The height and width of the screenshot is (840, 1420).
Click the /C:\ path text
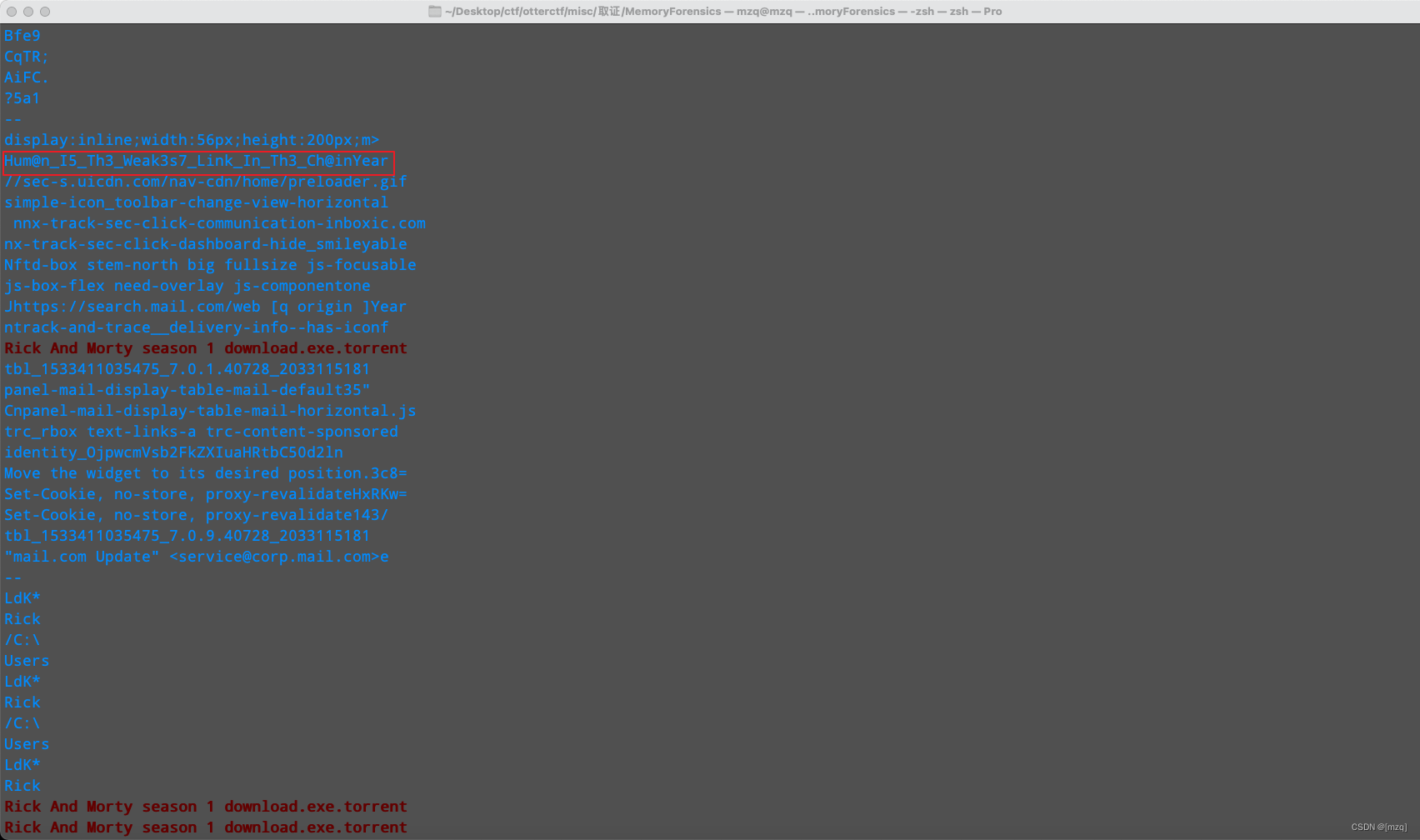click(x=22, y=640)
